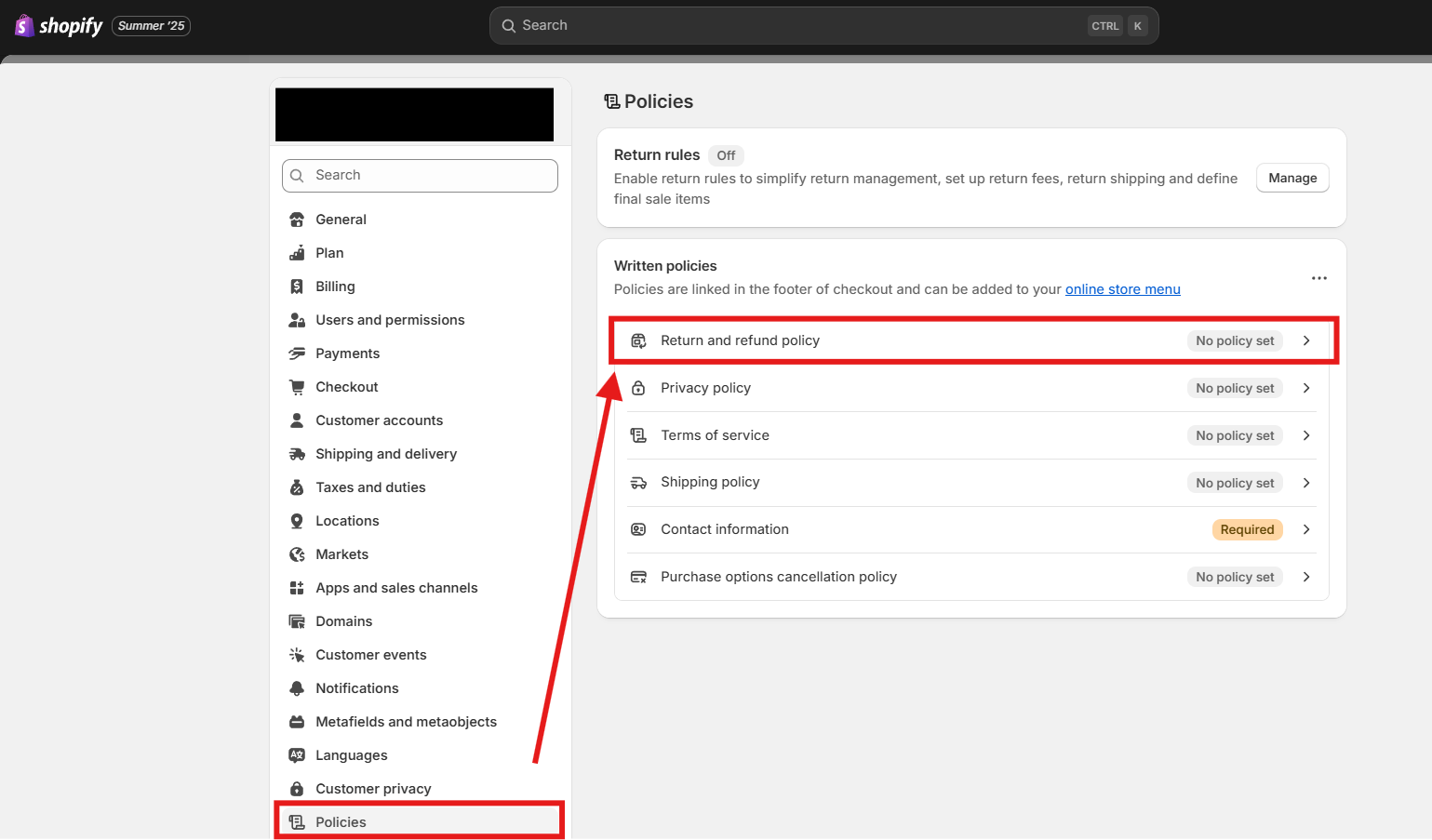1432x840 pixels.
Task: Click the Summer '25 edition badge
Action: 152,26
